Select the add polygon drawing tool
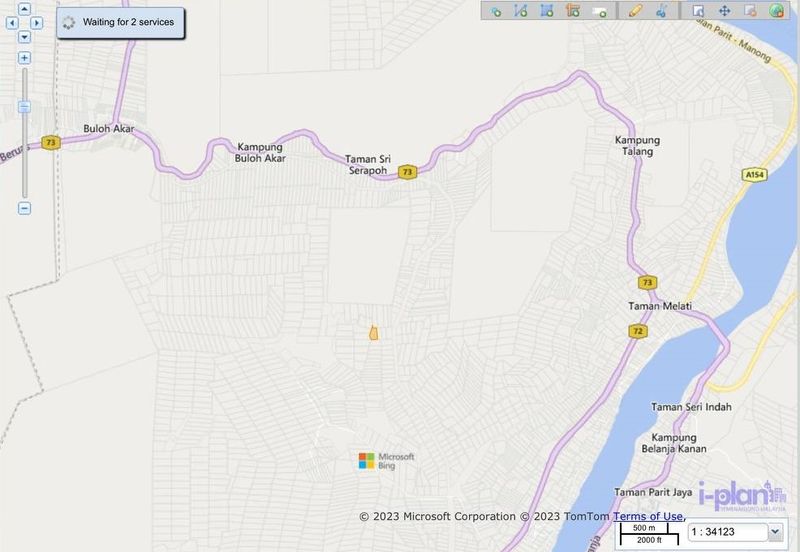The image size is (800, 552). [547, 11]
